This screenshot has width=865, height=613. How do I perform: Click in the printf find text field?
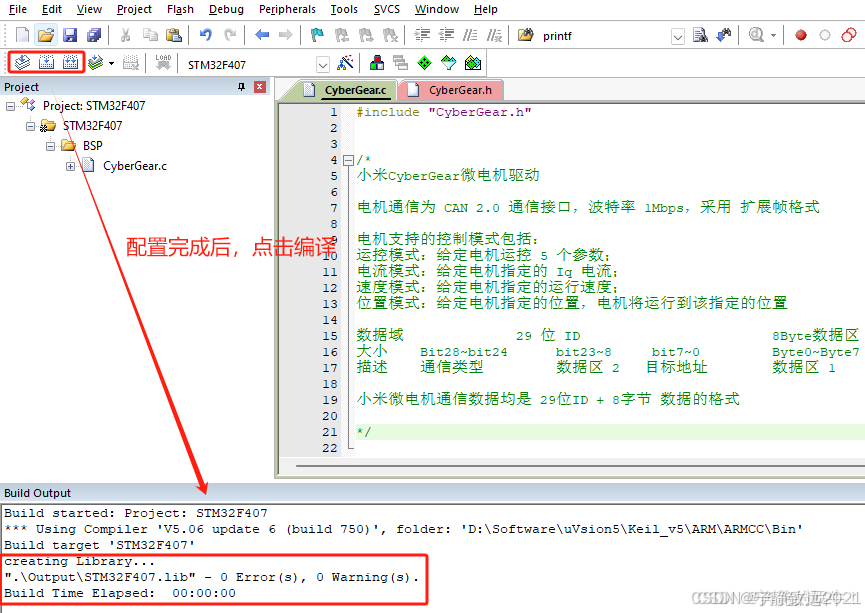(x=605, y=36)
